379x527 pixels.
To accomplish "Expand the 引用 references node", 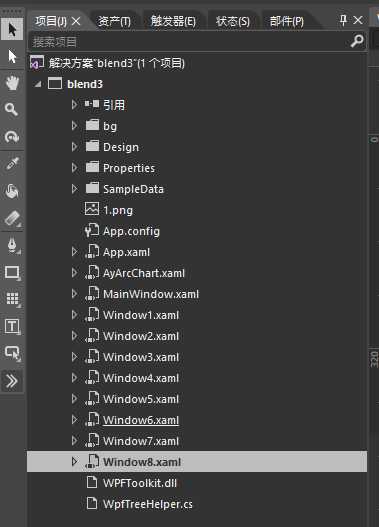I will [75, 105].
